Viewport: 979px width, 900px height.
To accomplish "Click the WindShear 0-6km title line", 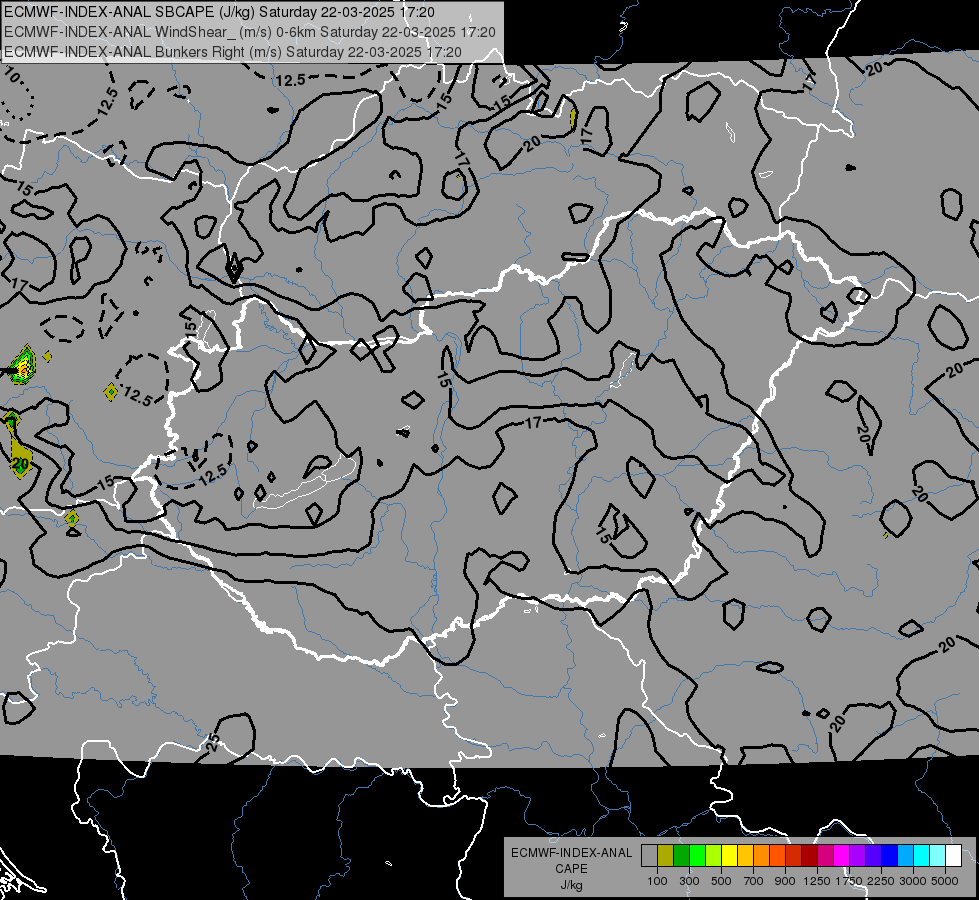I will [250, 32].
